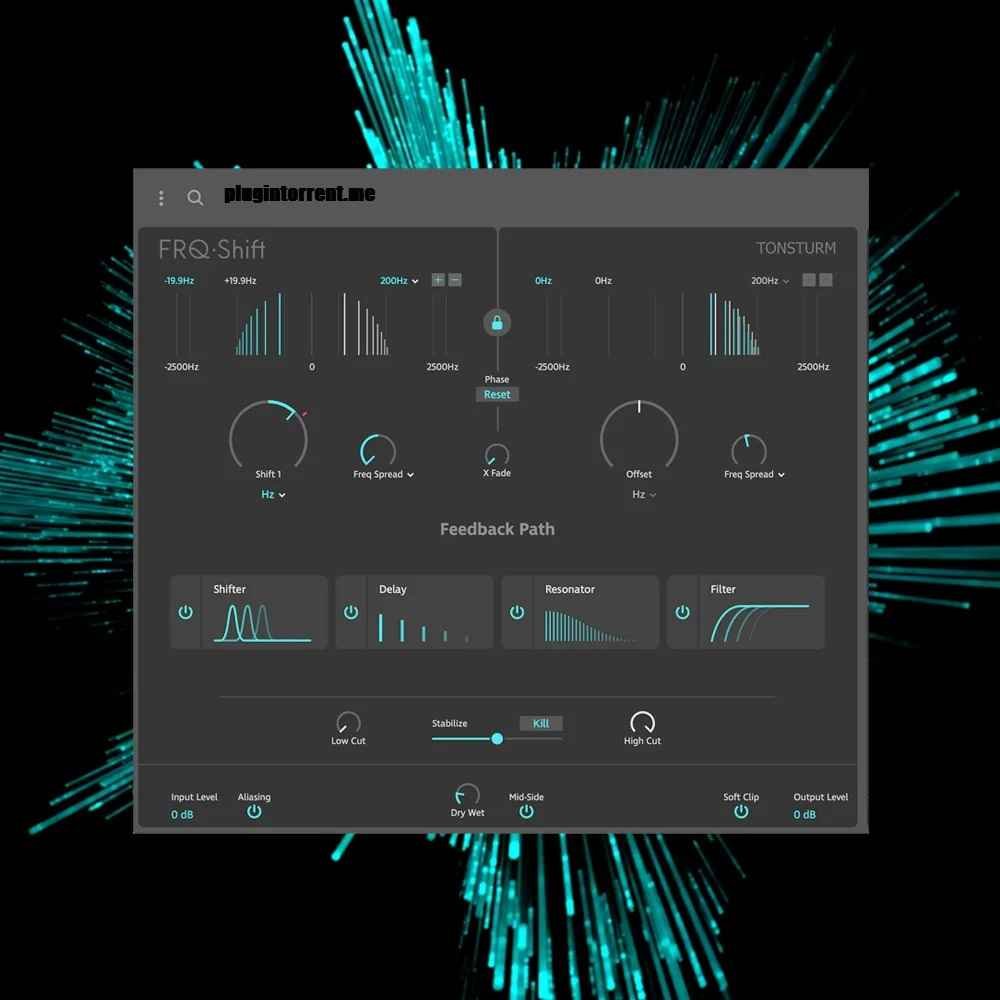Click the Dry Wet knob

(467, 795)
